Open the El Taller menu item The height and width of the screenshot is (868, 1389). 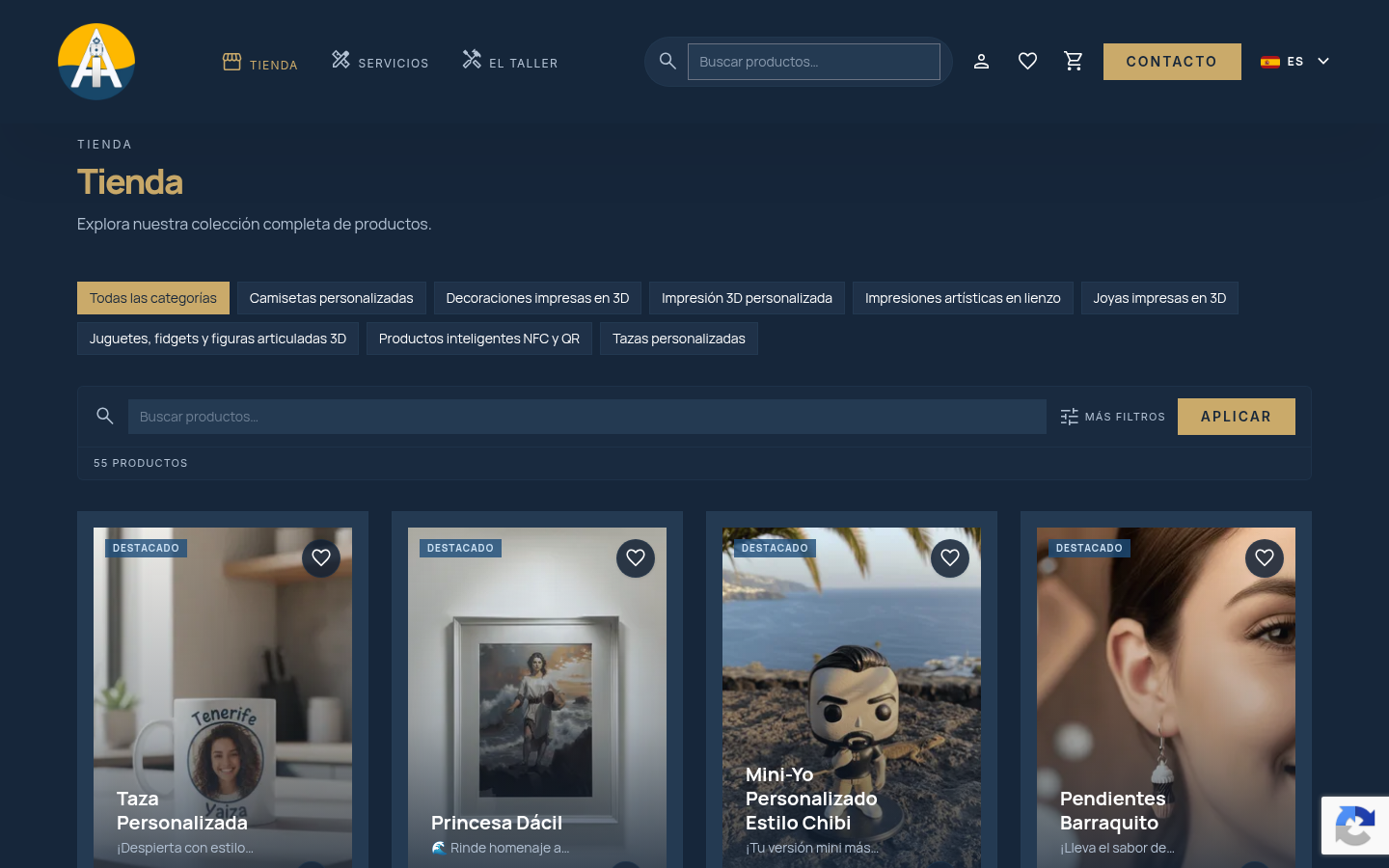pyautogui.click(x=510, y=62)
